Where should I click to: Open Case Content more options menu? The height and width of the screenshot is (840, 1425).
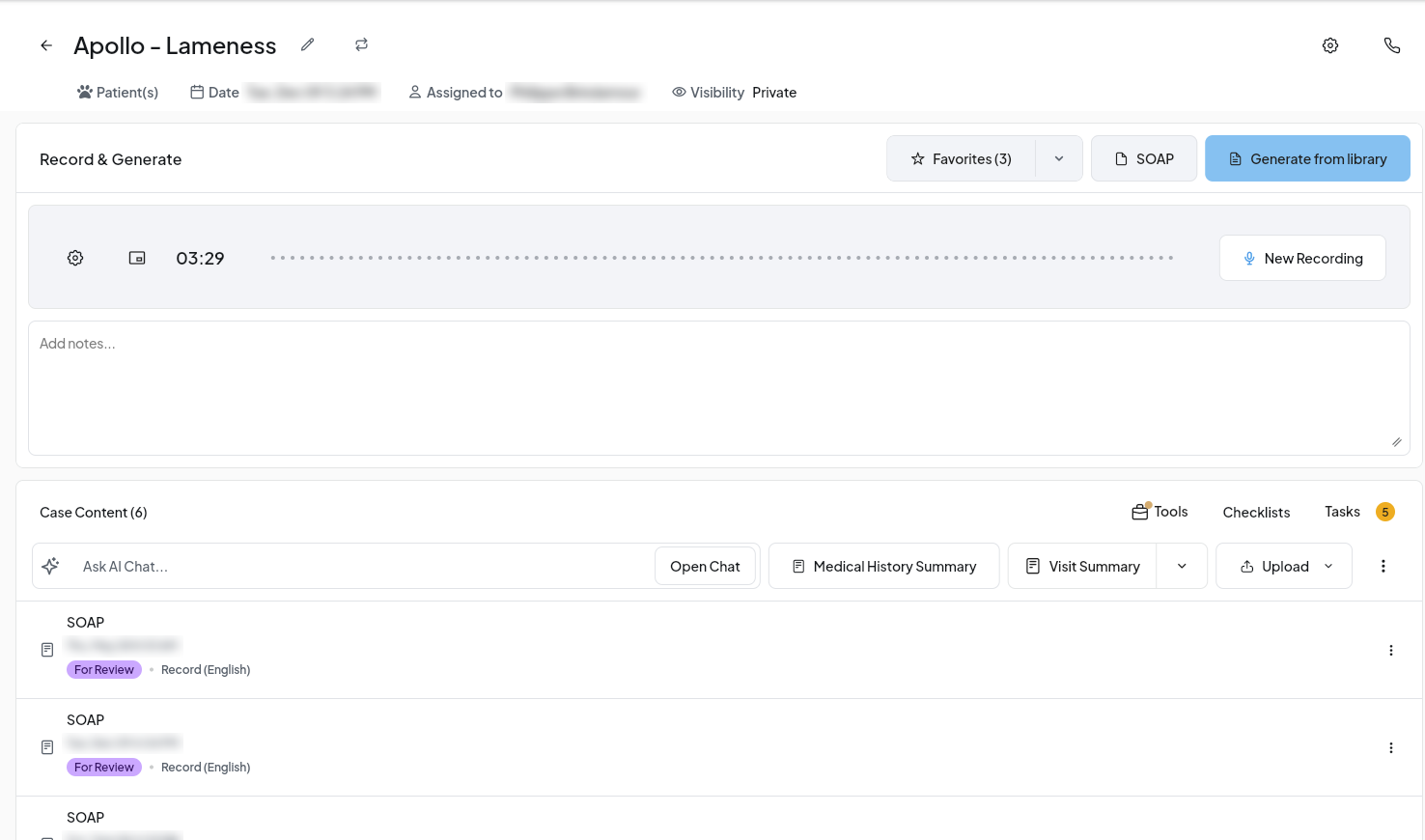(1383, 566)
